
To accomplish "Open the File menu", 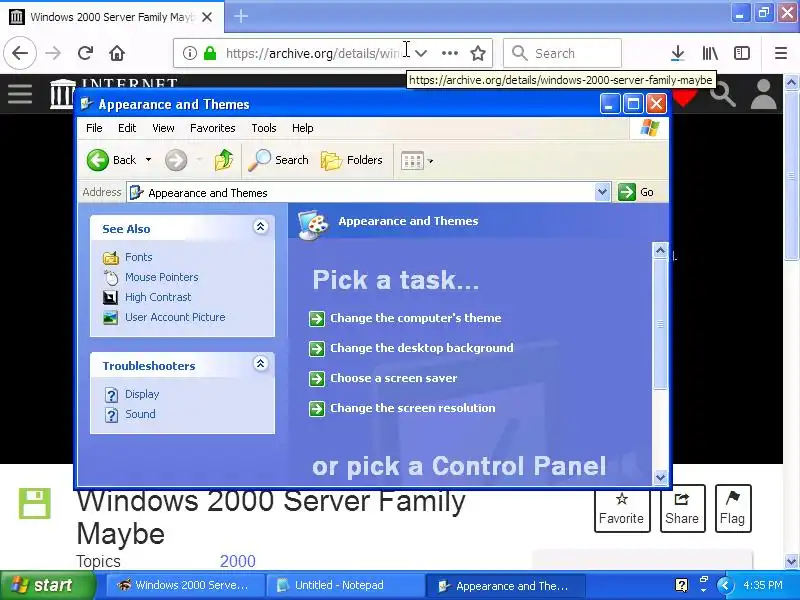I will tap(94, 128).
